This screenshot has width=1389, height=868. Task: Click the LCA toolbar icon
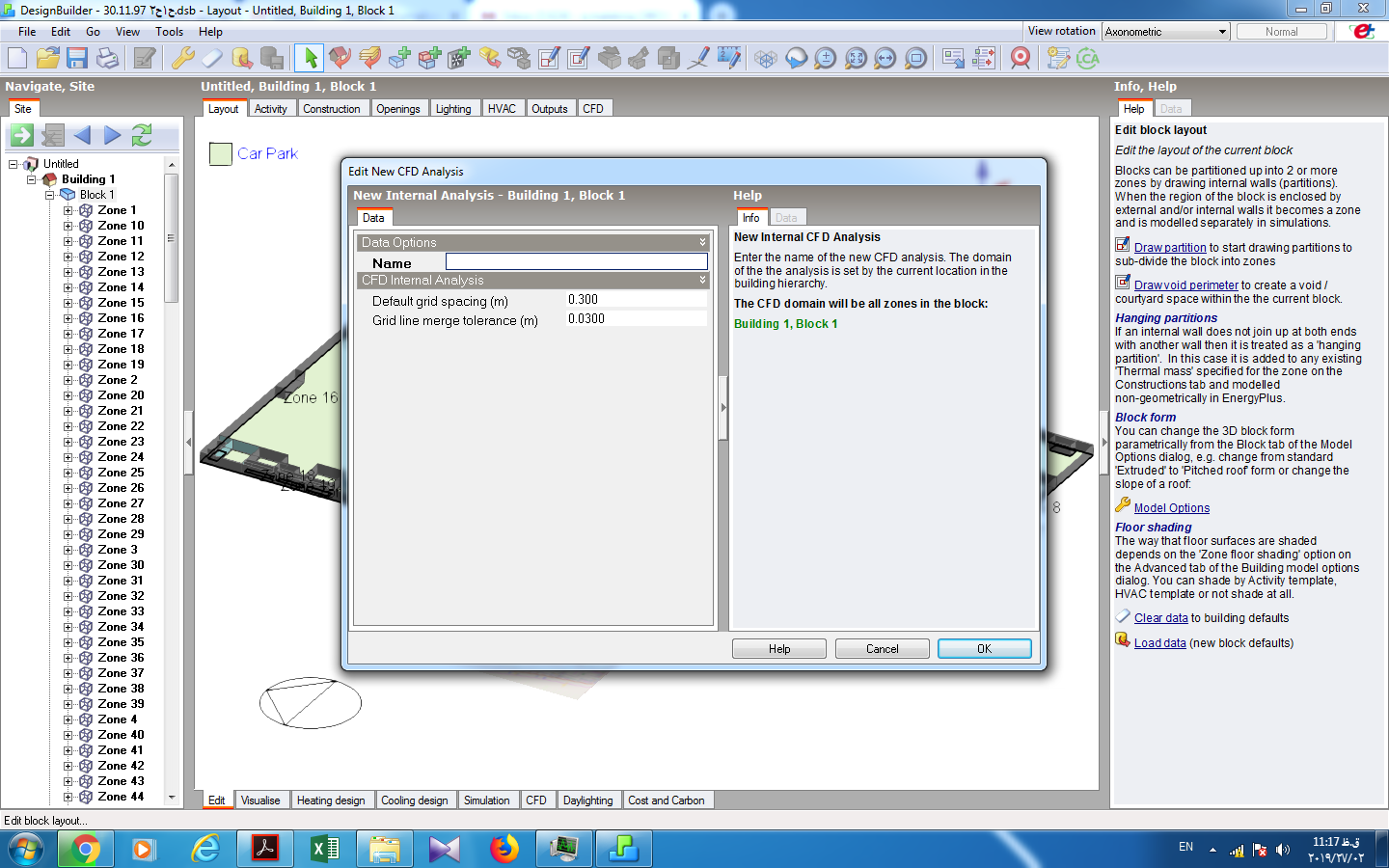[1088, 58]
